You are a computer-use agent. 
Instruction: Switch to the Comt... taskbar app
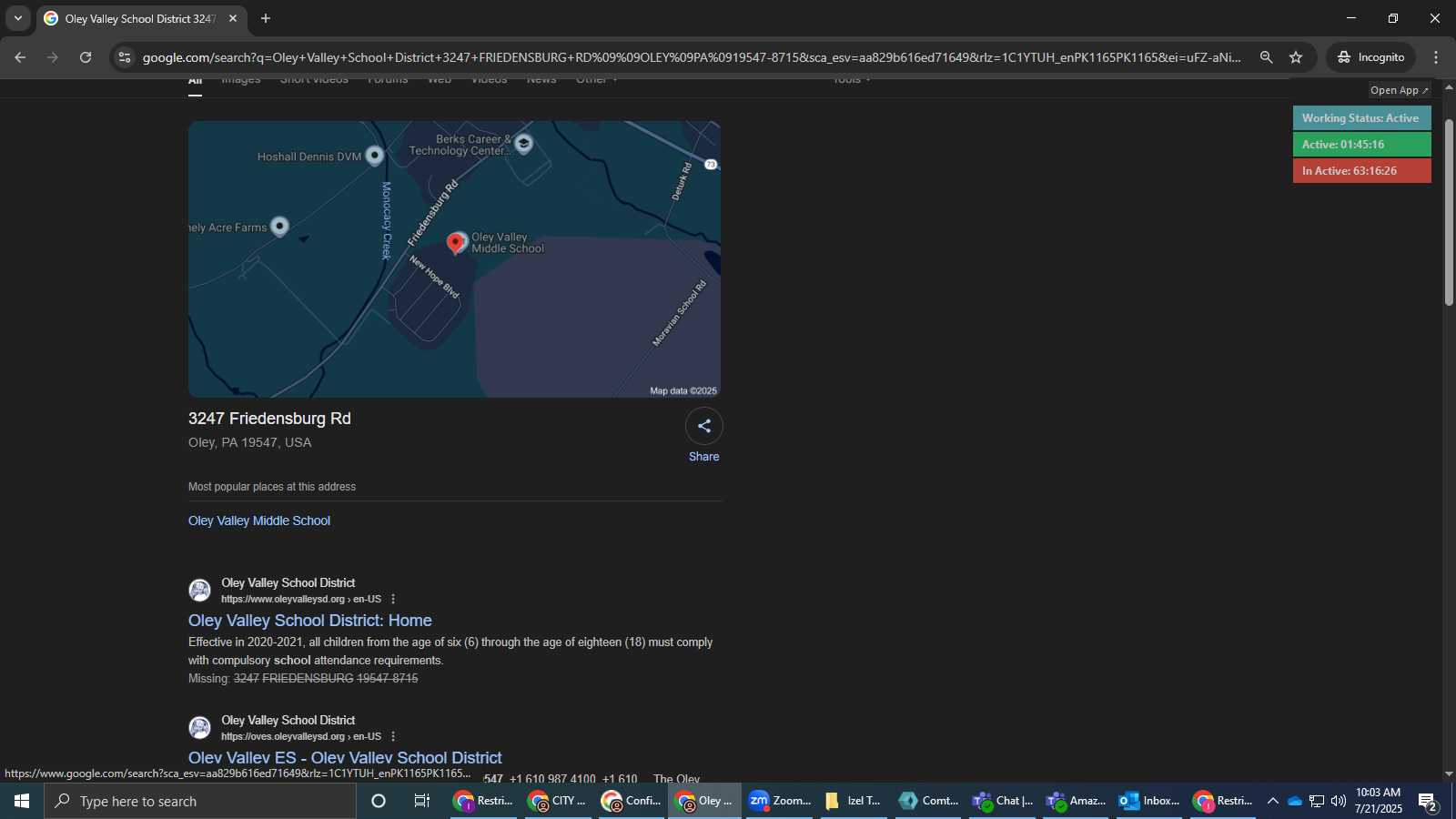click(x=927, y=801)
